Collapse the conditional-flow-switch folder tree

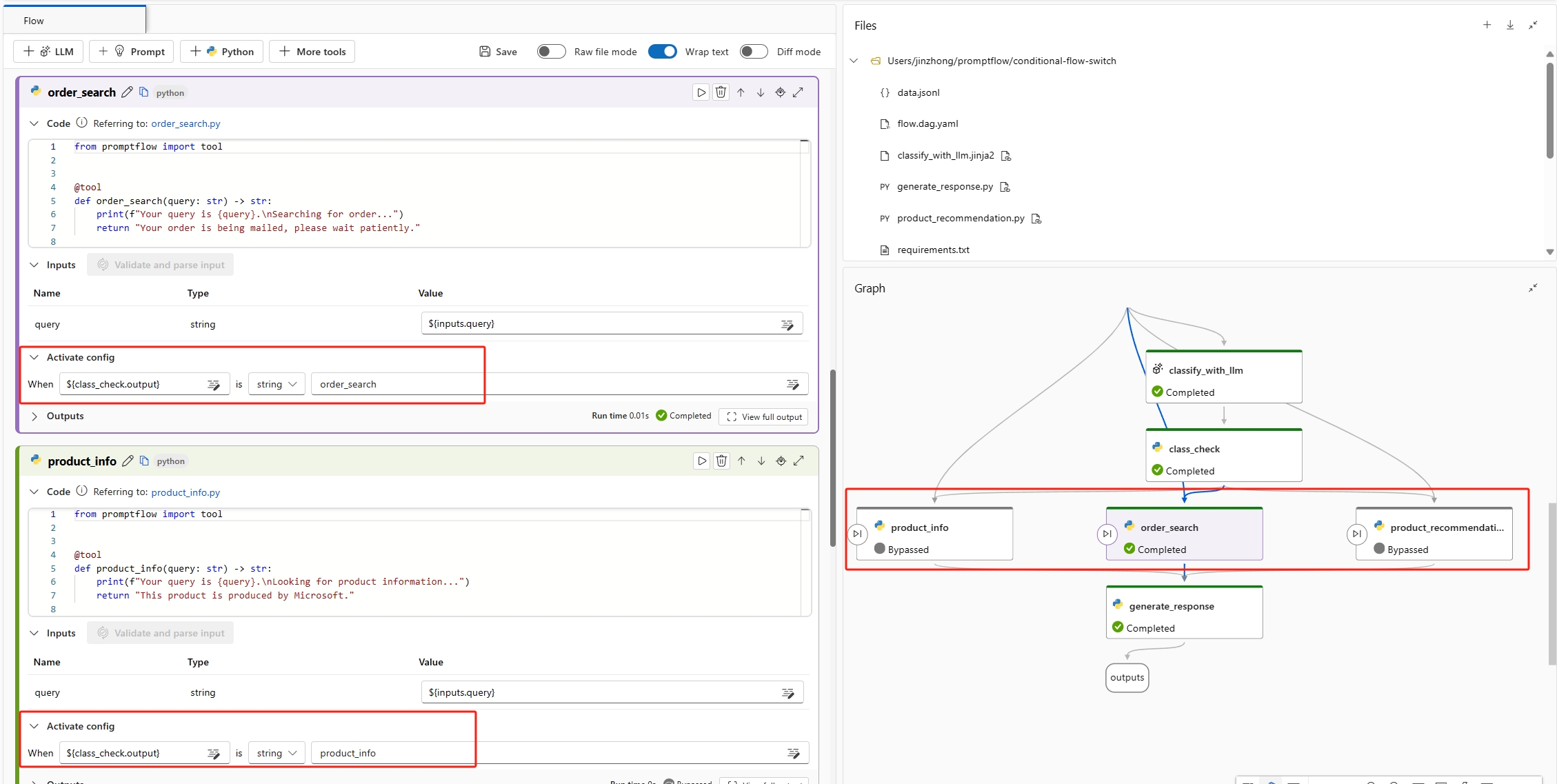pyautogui.click(x=854, y=61)
